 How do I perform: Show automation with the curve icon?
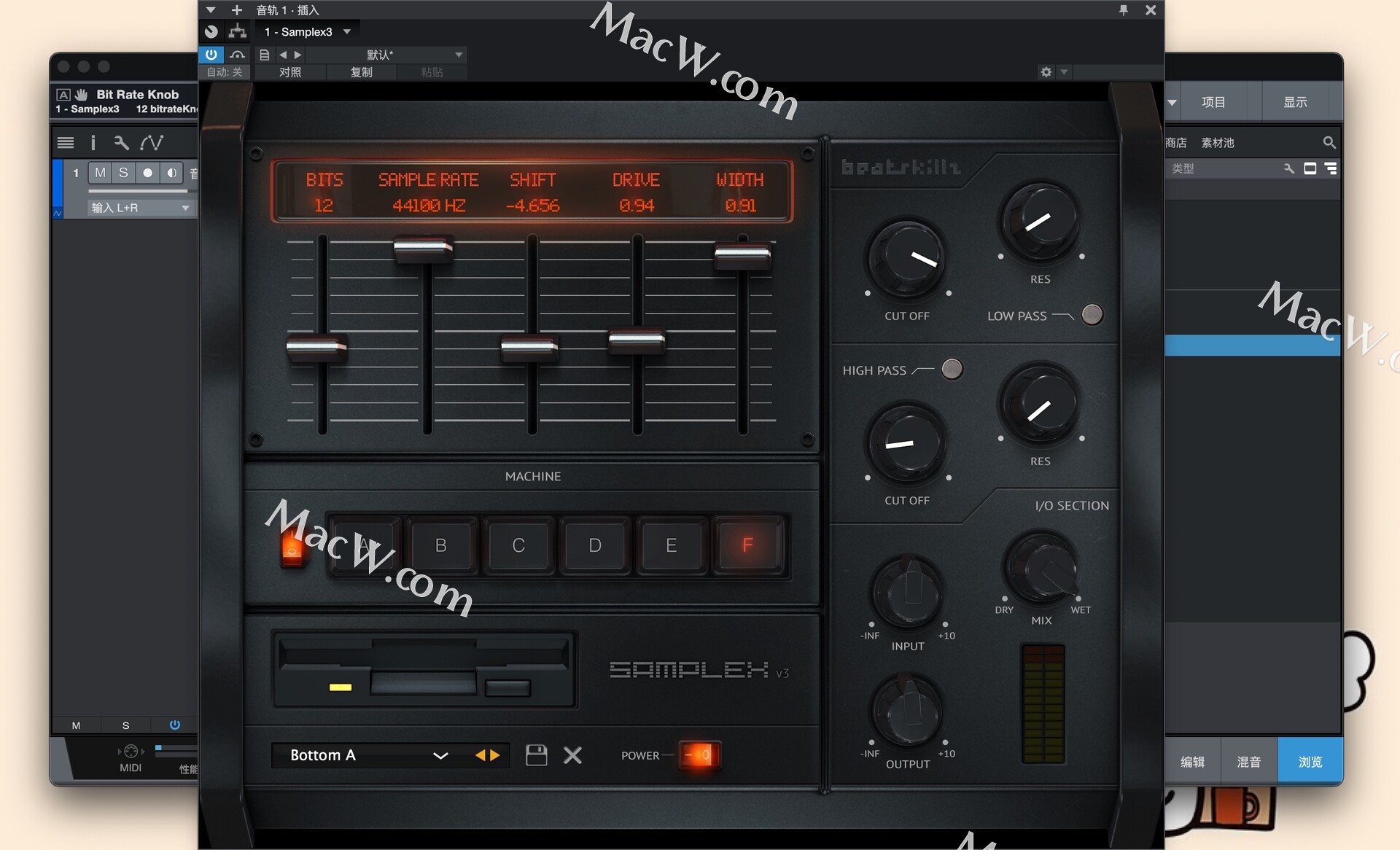pyautogui.click(x=152, y=142)
